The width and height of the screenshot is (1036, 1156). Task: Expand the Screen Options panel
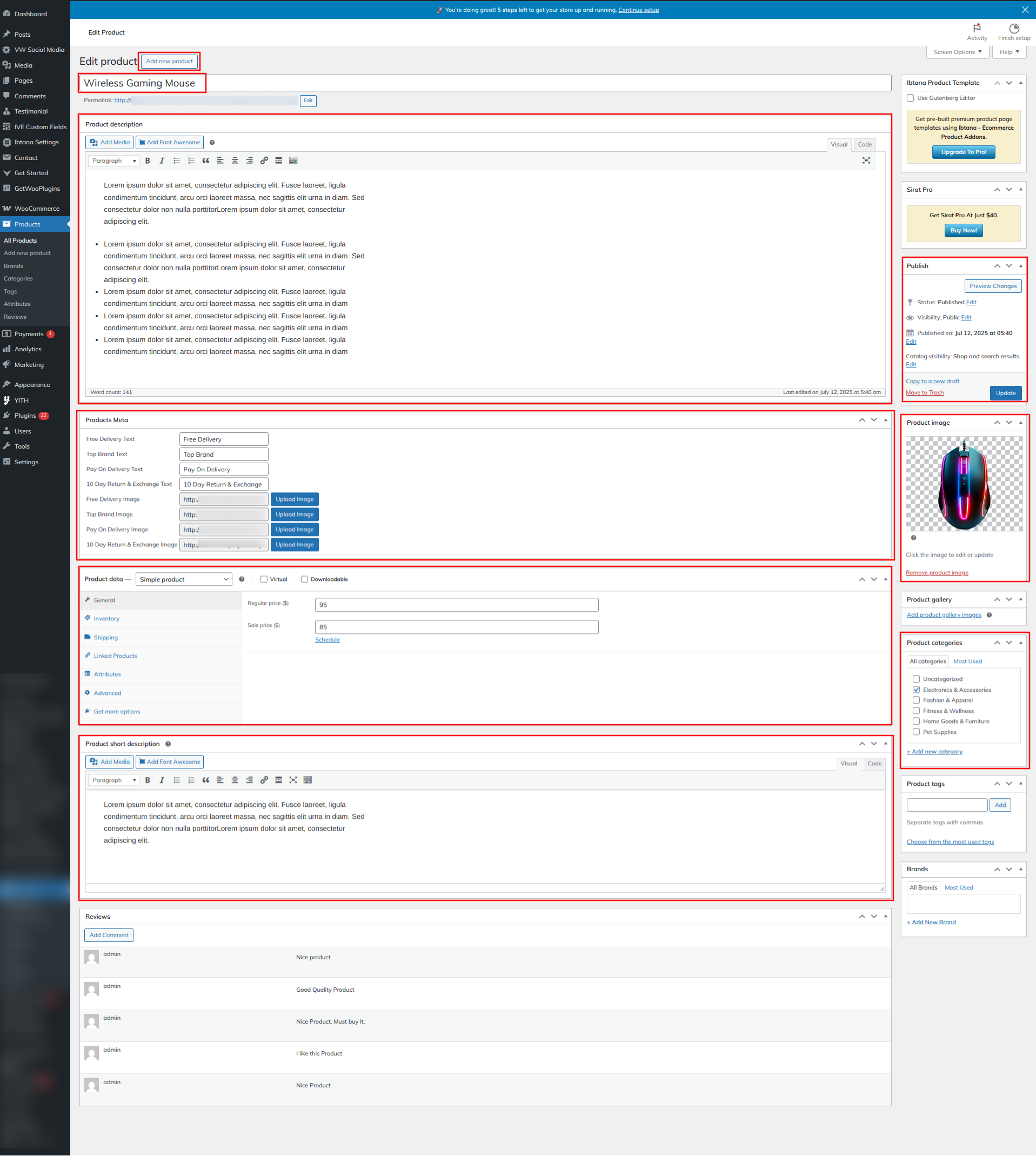tap(957, 52)
